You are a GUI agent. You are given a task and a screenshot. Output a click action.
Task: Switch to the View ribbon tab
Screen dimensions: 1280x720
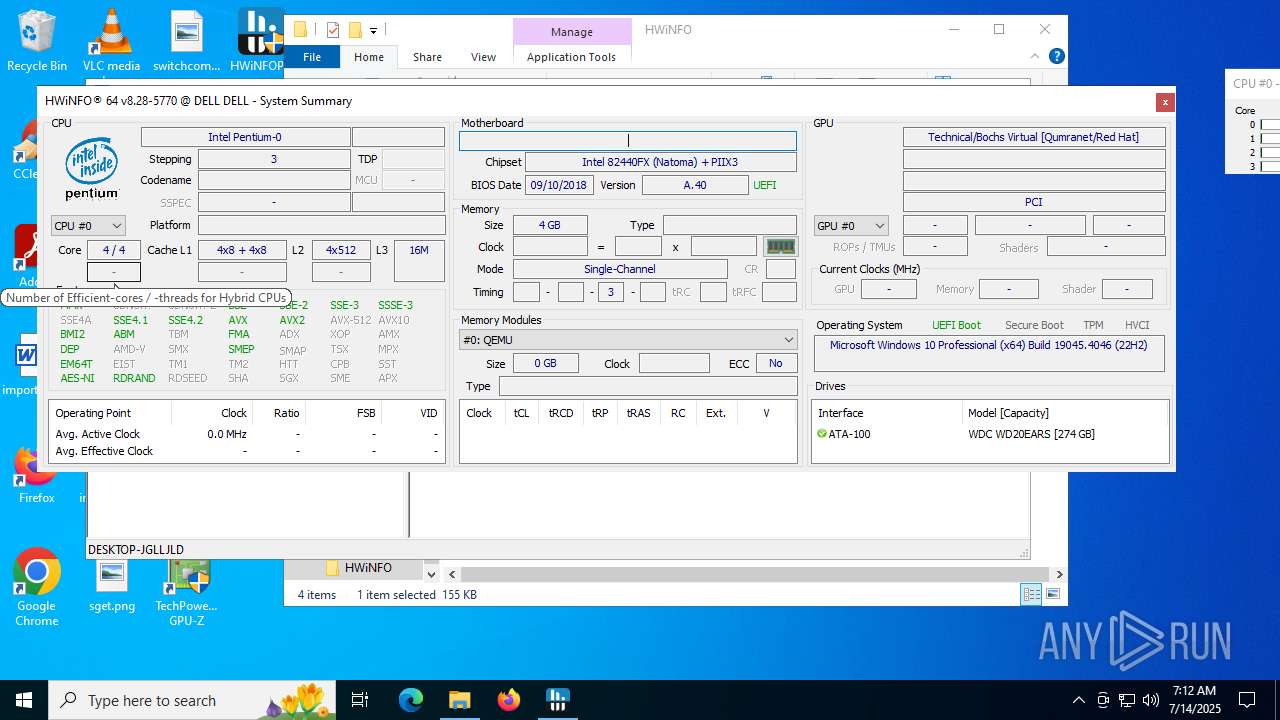(x=483, y=57)
